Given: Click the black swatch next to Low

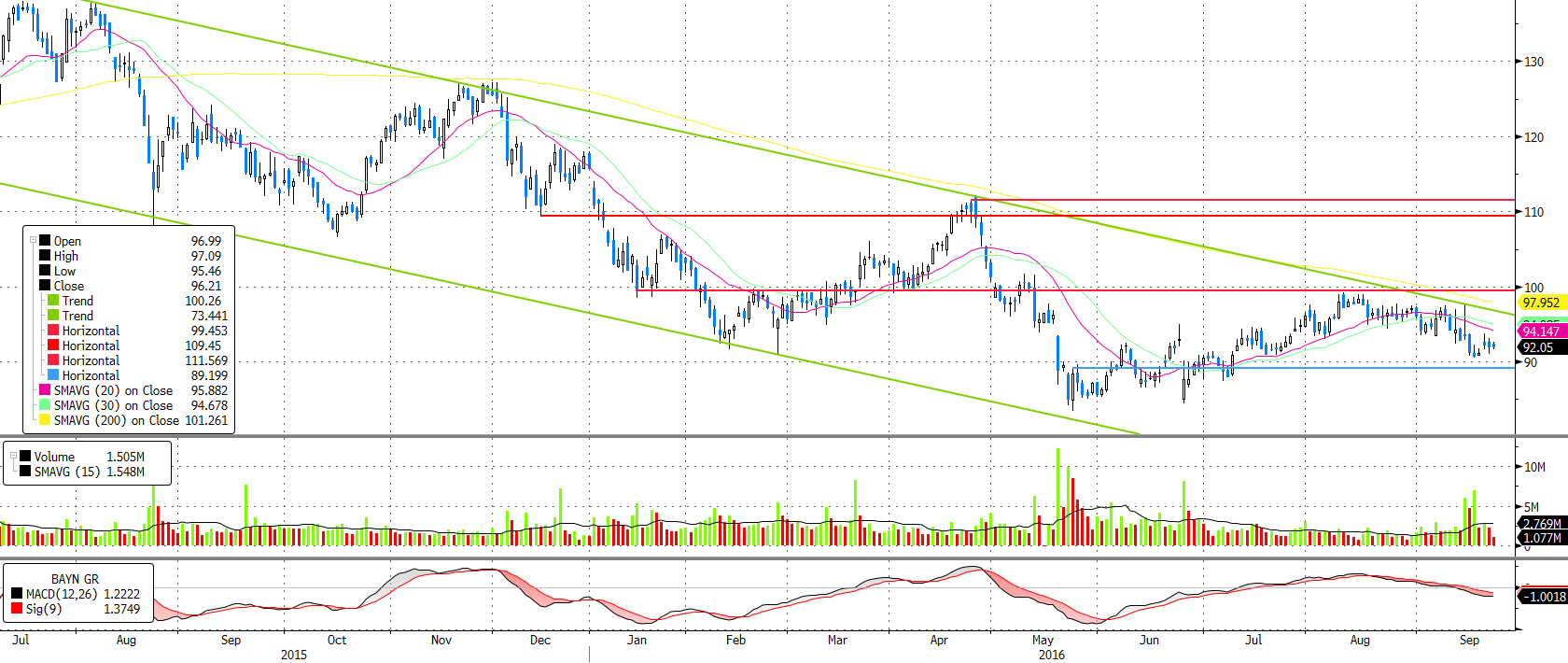Looking at the screenshot, I should [45, 270].
